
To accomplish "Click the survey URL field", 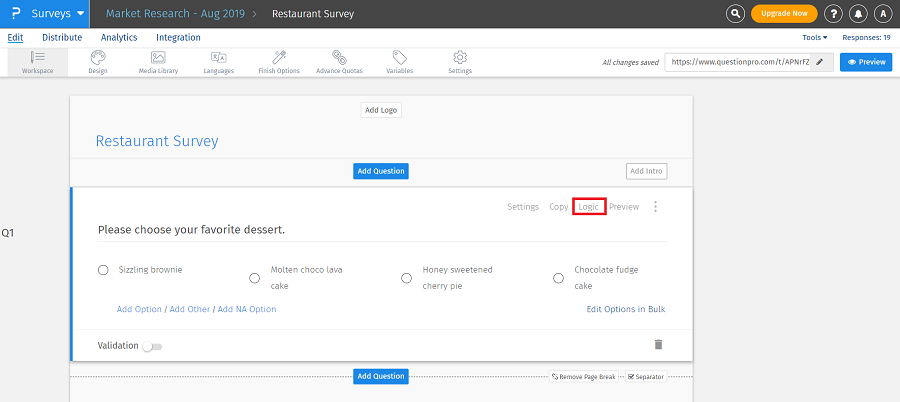I will click(x=738, y=62).
